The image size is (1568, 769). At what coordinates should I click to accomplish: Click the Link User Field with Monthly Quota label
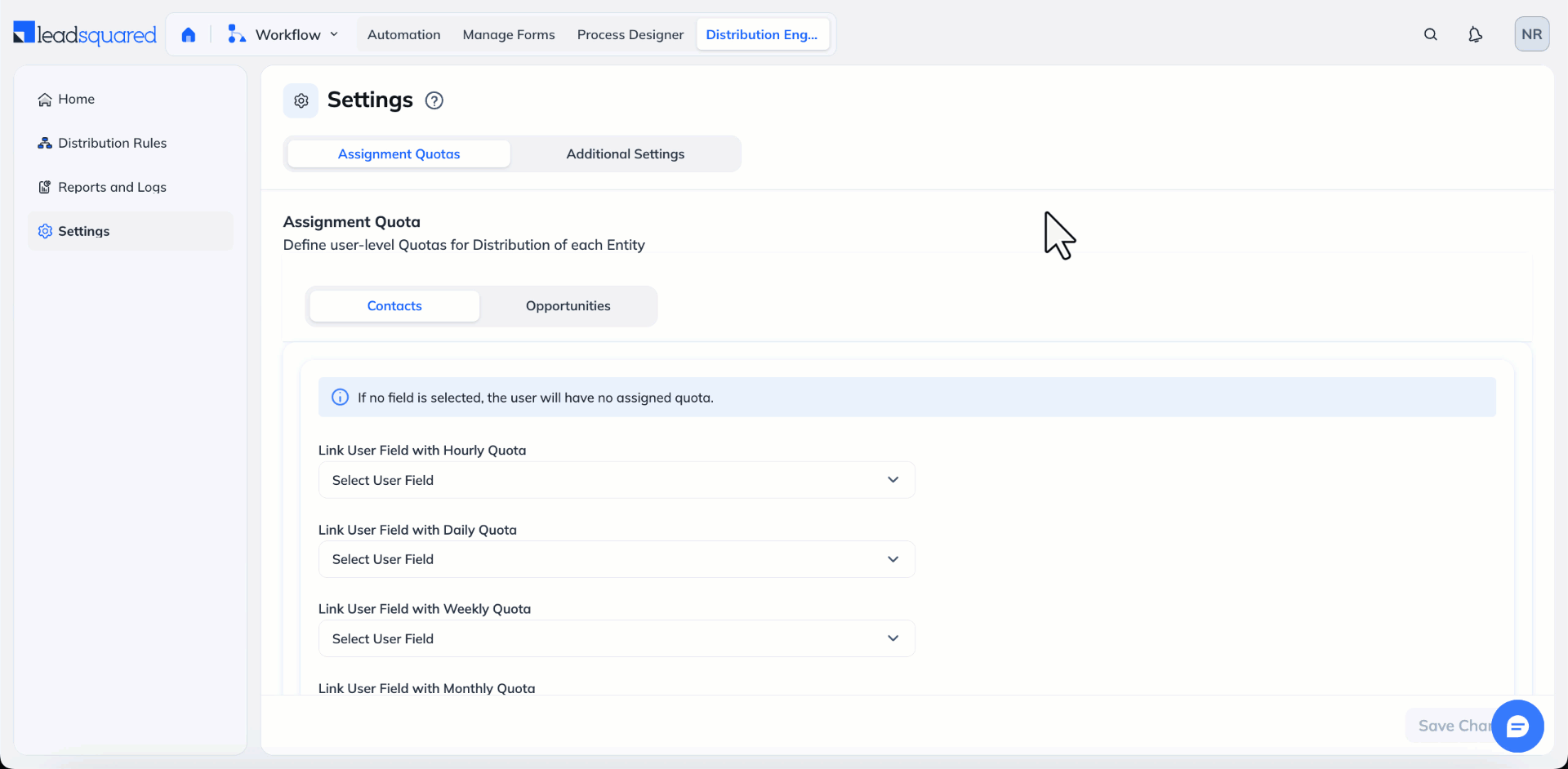[x=427, y=688]
